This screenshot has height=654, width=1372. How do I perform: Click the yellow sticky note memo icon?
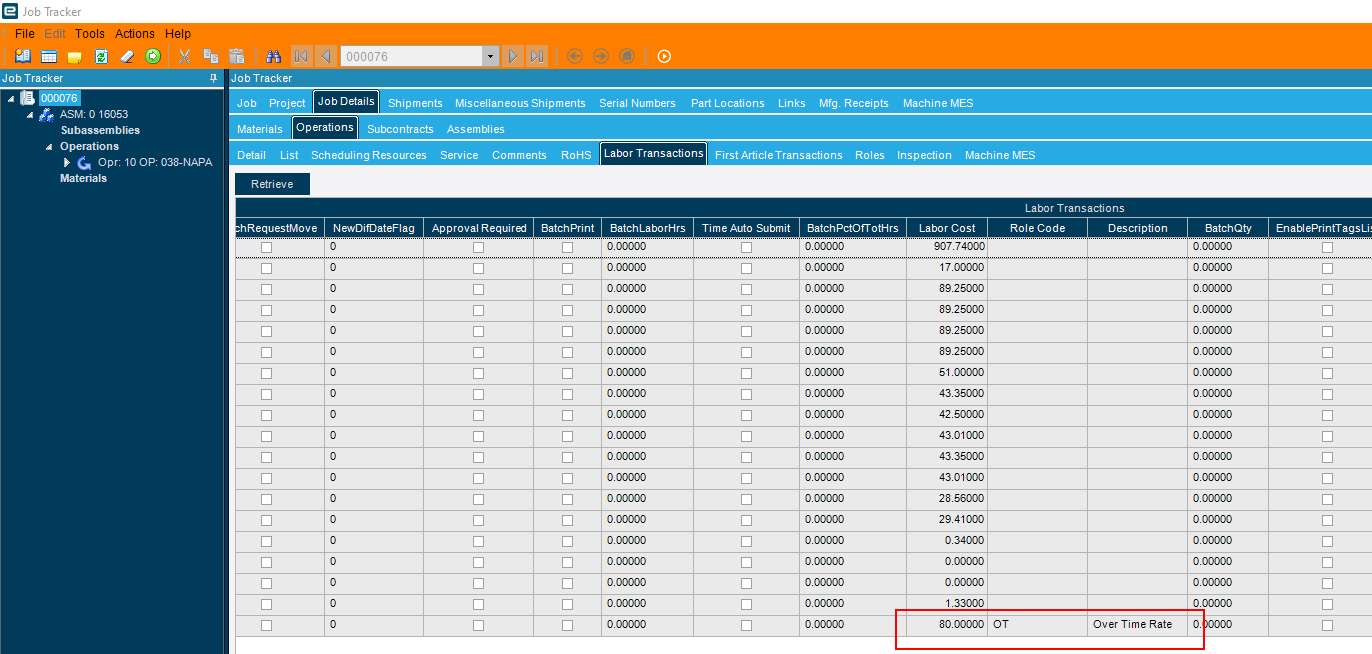point(74,56)
